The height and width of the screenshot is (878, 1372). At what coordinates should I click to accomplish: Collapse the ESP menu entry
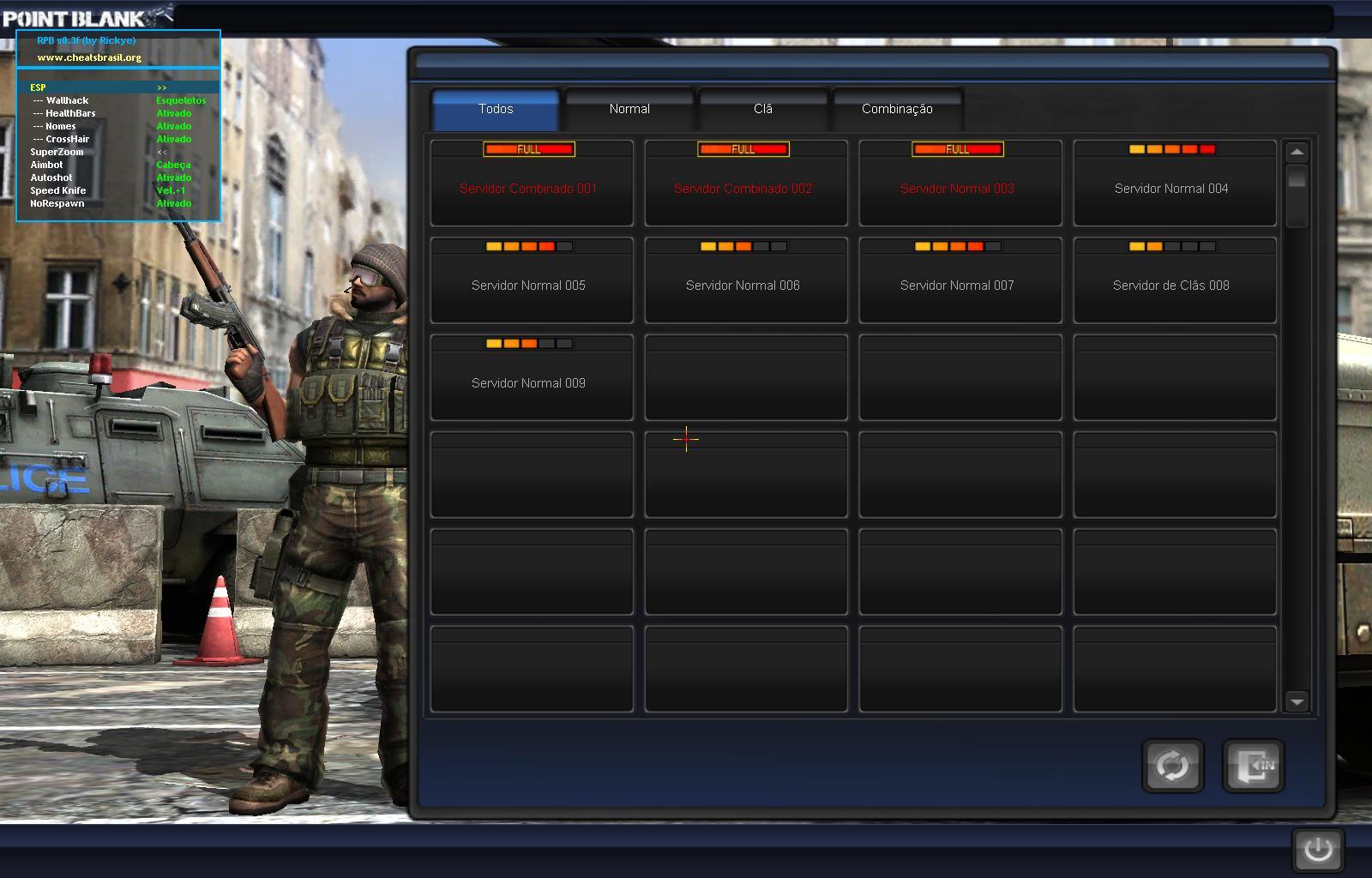[x=118, y=87]
